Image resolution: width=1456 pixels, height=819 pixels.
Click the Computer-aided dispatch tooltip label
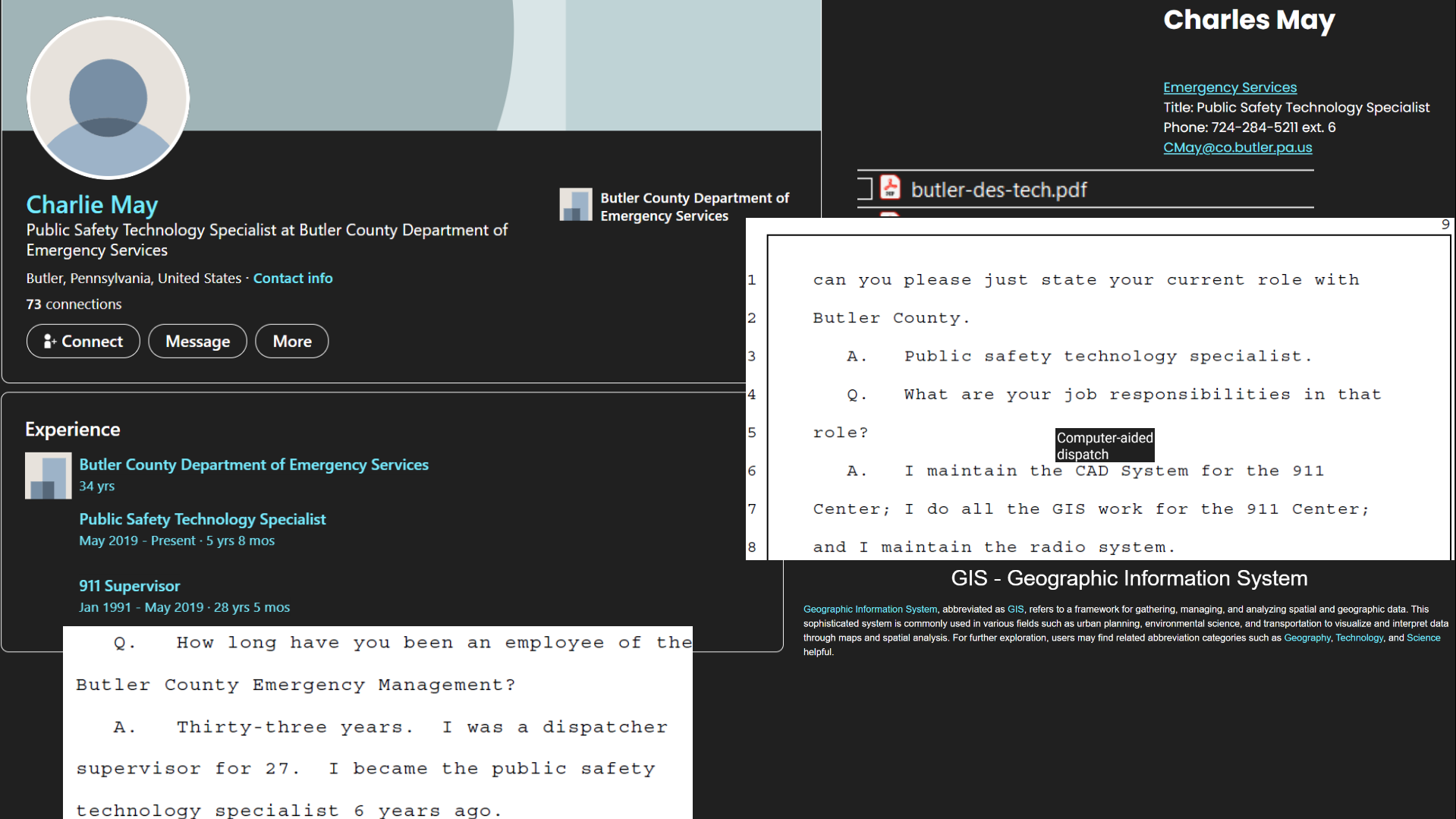[1105, 446]
